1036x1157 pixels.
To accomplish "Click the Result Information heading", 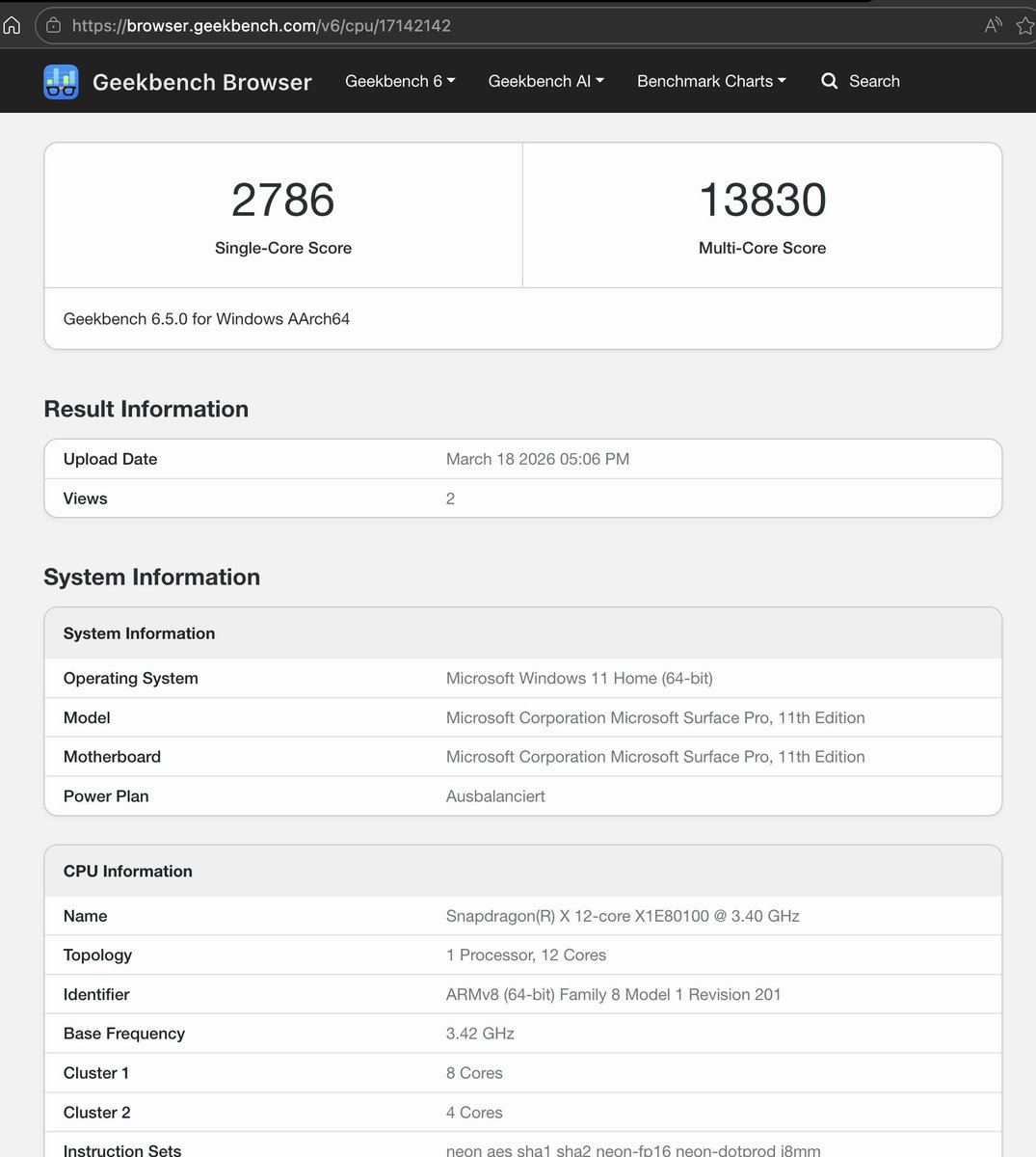I will [146, 409].
